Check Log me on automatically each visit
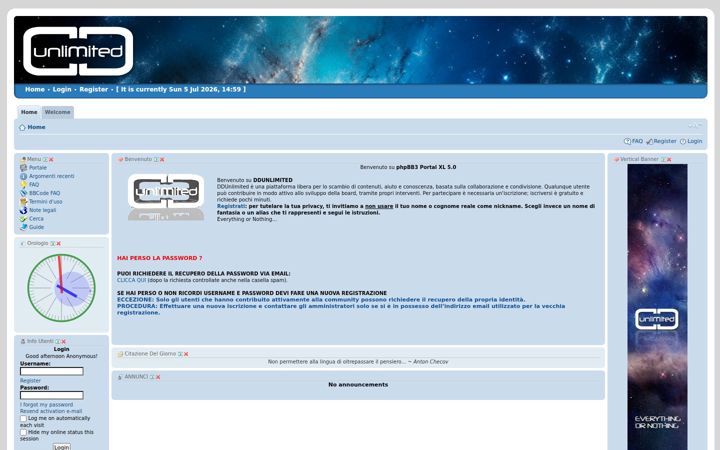The image size is (720, 450). pos(23,419)
